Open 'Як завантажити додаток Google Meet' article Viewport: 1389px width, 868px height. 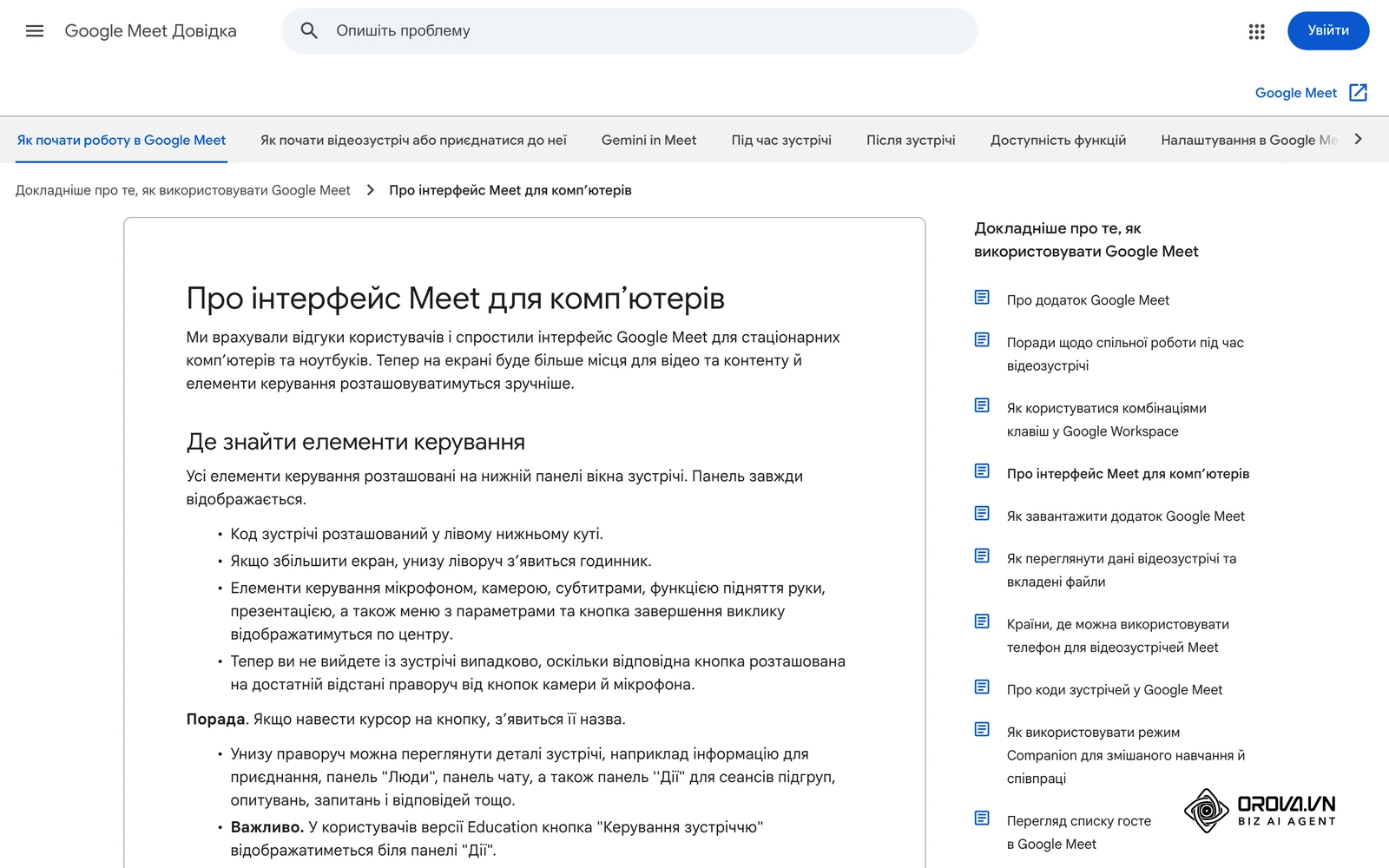click(x=1126, y=516)
